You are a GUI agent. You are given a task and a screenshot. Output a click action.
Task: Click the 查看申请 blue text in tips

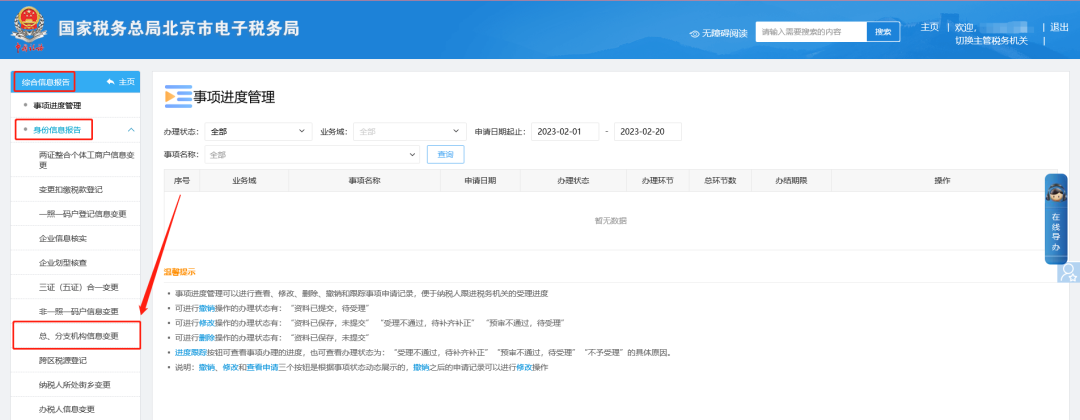(262, 368)
